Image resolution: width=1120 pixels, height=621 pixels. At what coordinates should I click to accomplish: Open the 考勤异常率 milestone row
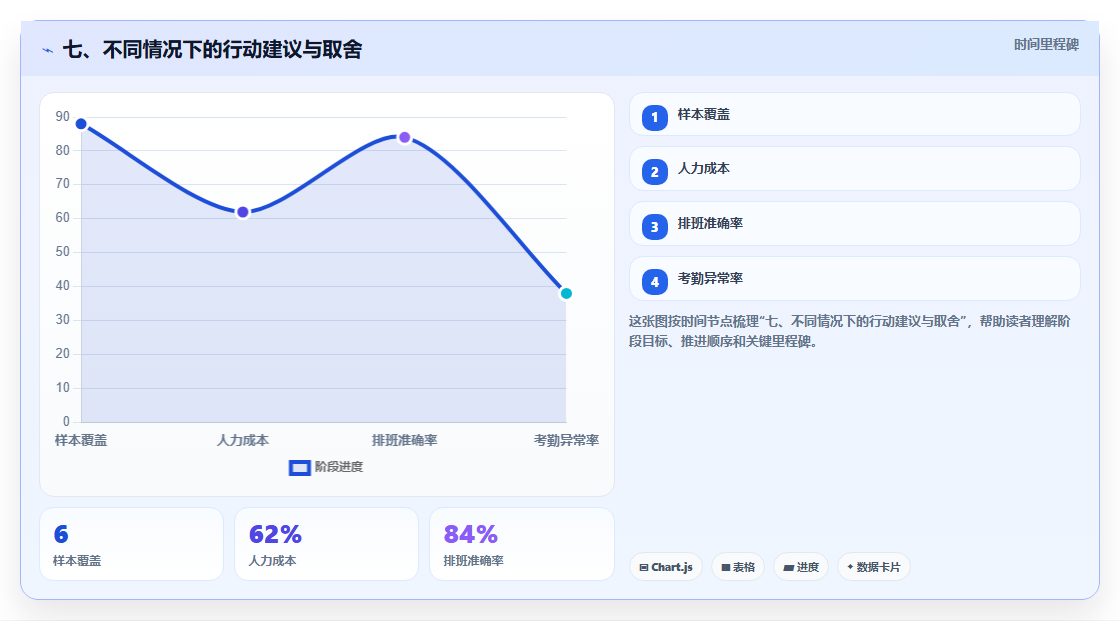854,279
